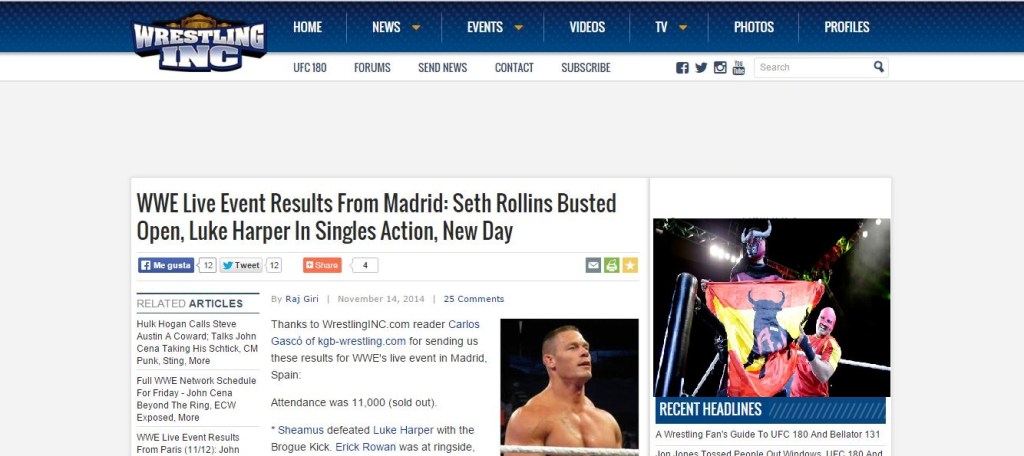
Task: Open the Facebook icon in header
Action: click(682, 68)
